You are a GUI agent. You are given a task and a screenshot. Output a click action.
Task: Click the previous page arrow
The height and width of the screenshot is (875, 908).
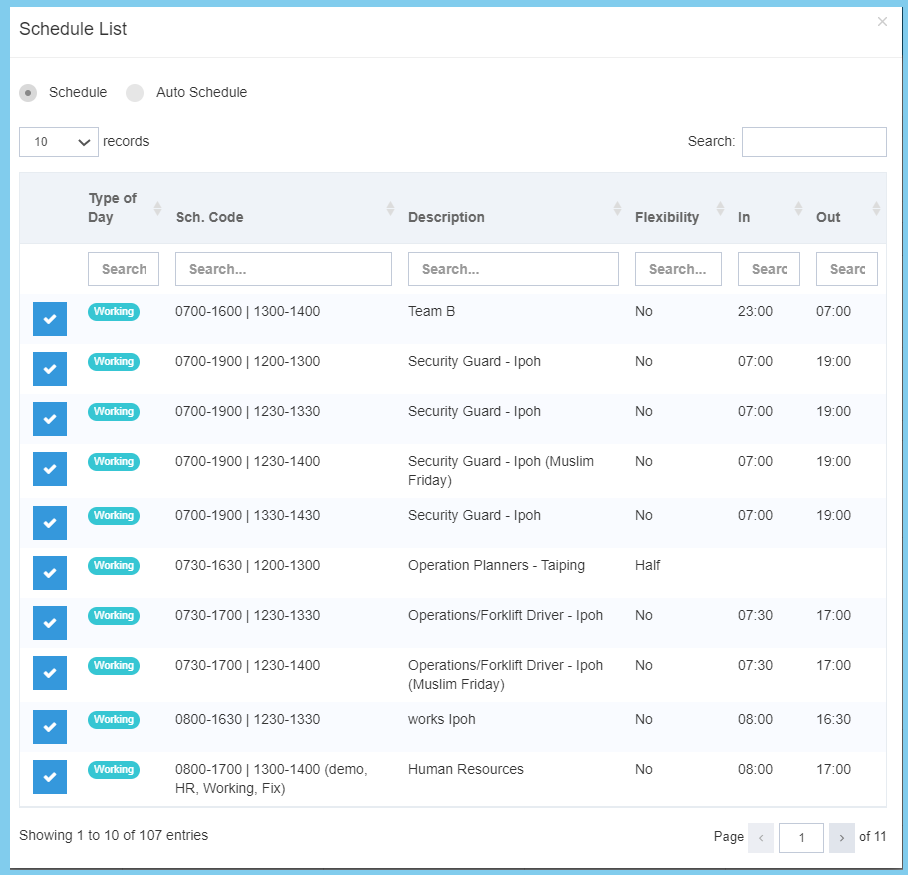[761, 837]
